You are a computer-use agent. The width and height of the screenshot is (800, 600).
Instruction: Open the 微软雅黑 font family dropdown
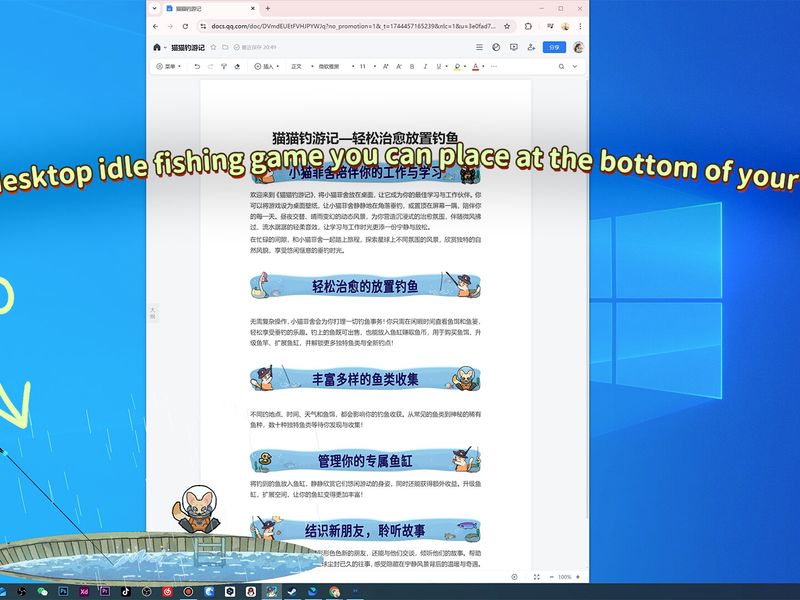(x=335, y=66)
